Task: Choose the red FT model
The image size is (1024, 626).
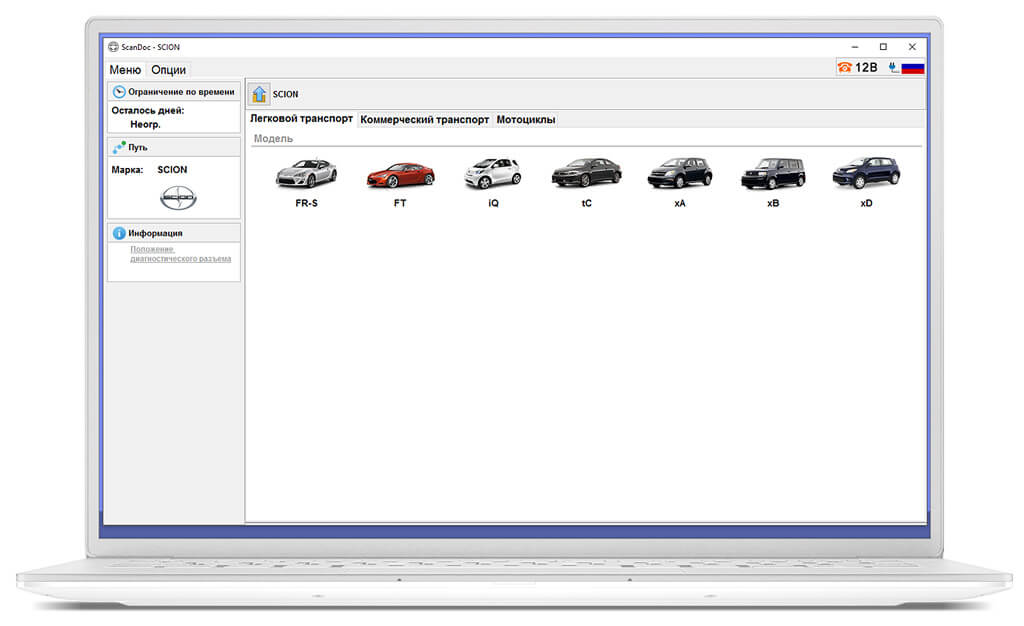Action: 400,176
